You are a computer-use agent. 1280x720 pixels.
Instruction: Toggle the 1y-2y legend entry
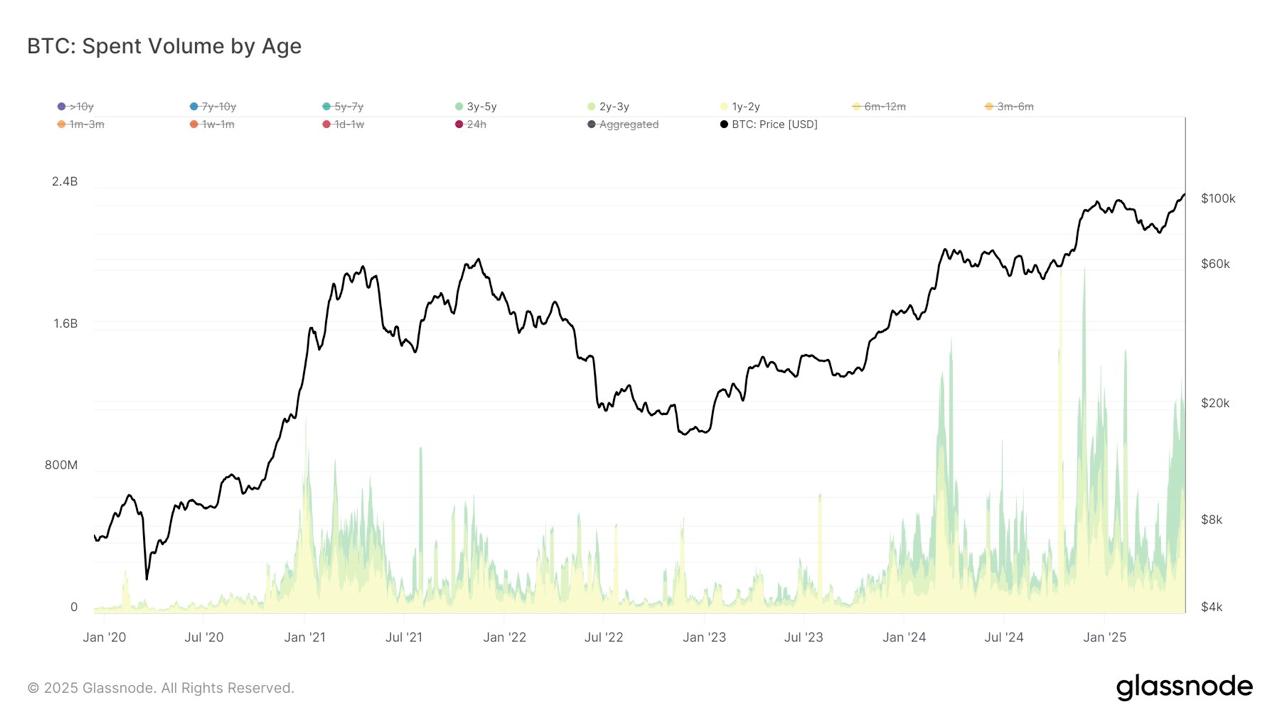point(741,106)
